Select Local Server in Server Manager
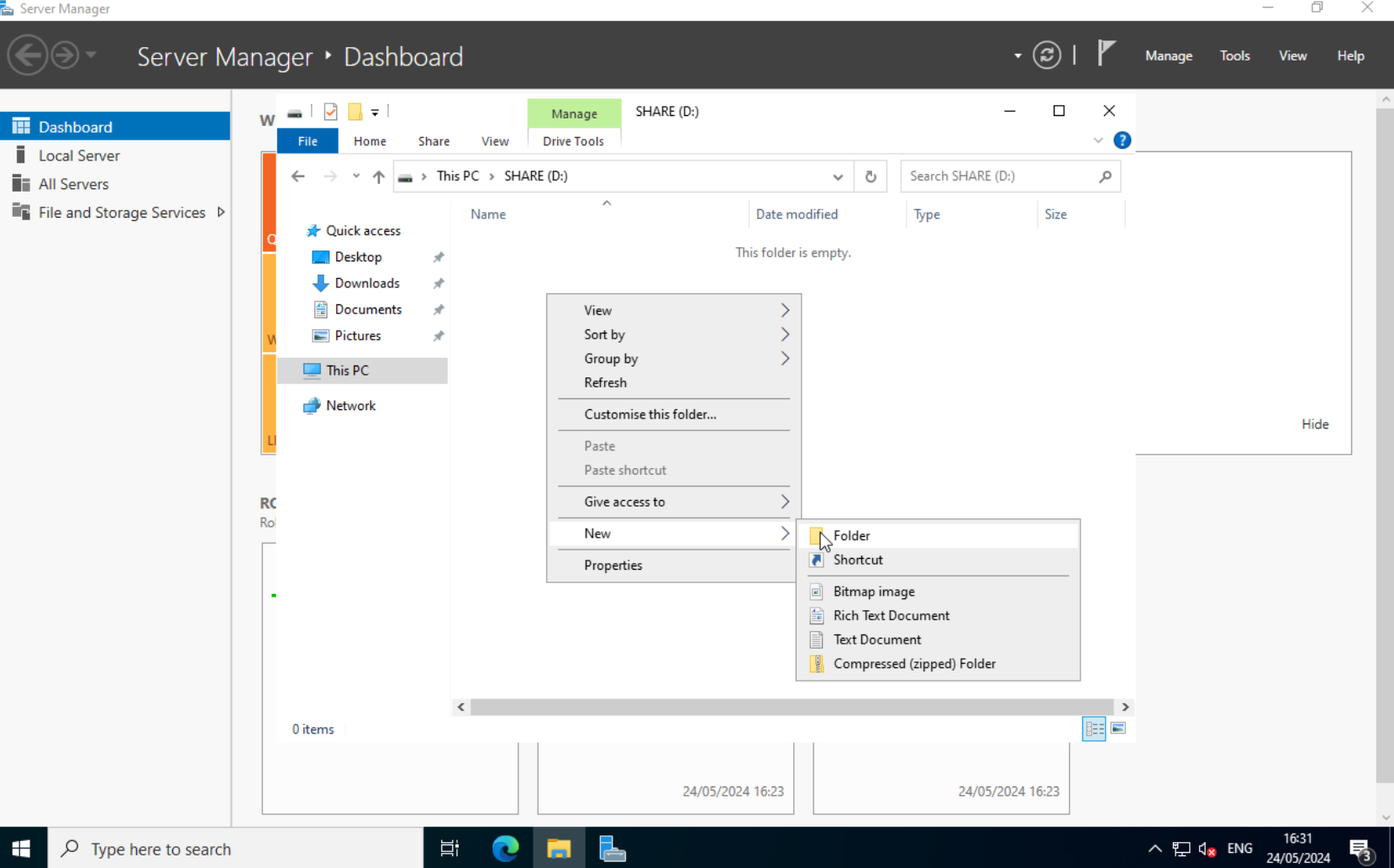 115,155
